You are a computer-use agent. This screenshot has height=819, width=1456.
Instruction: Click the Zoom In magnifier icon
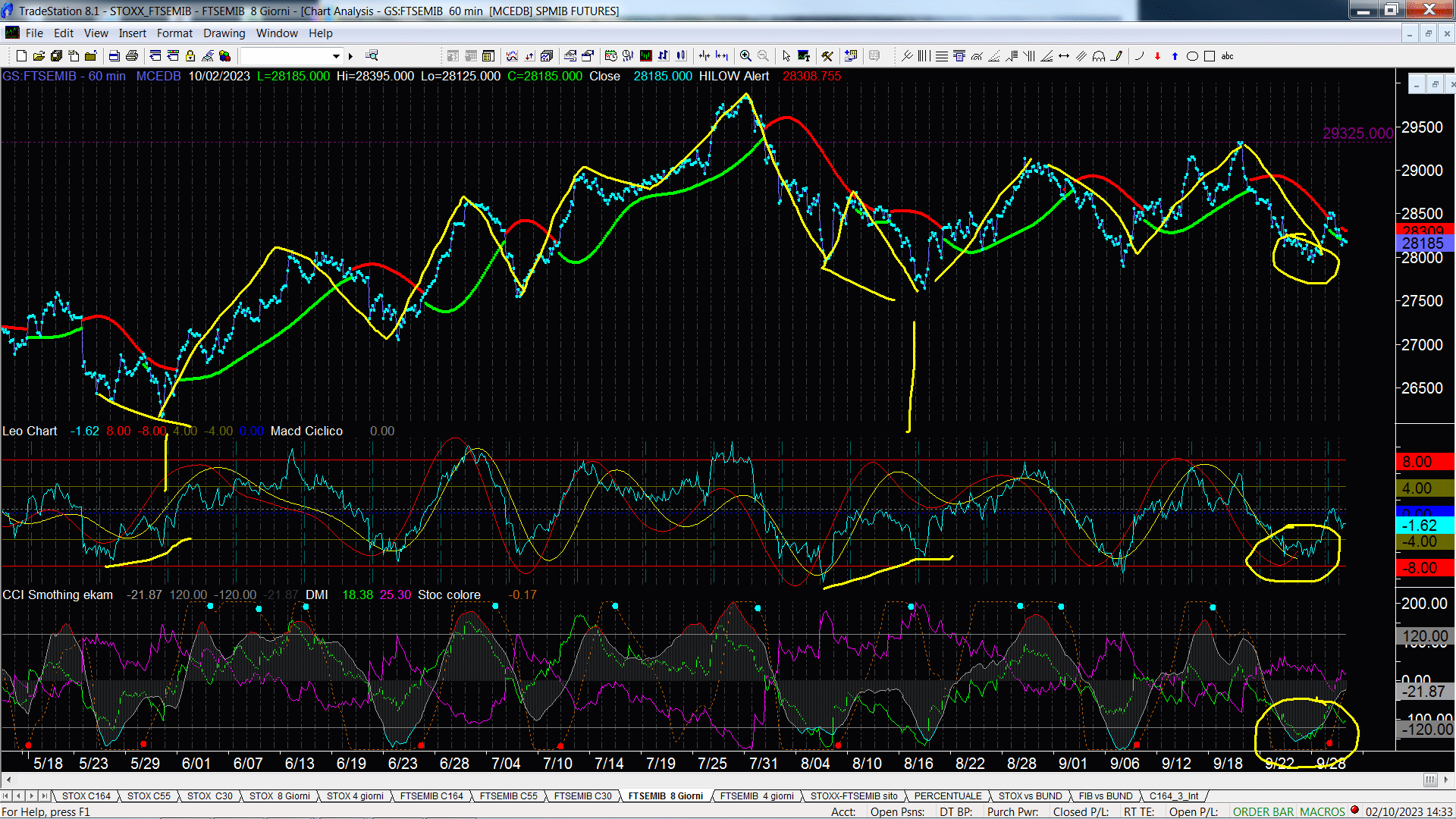coord(745,56)
